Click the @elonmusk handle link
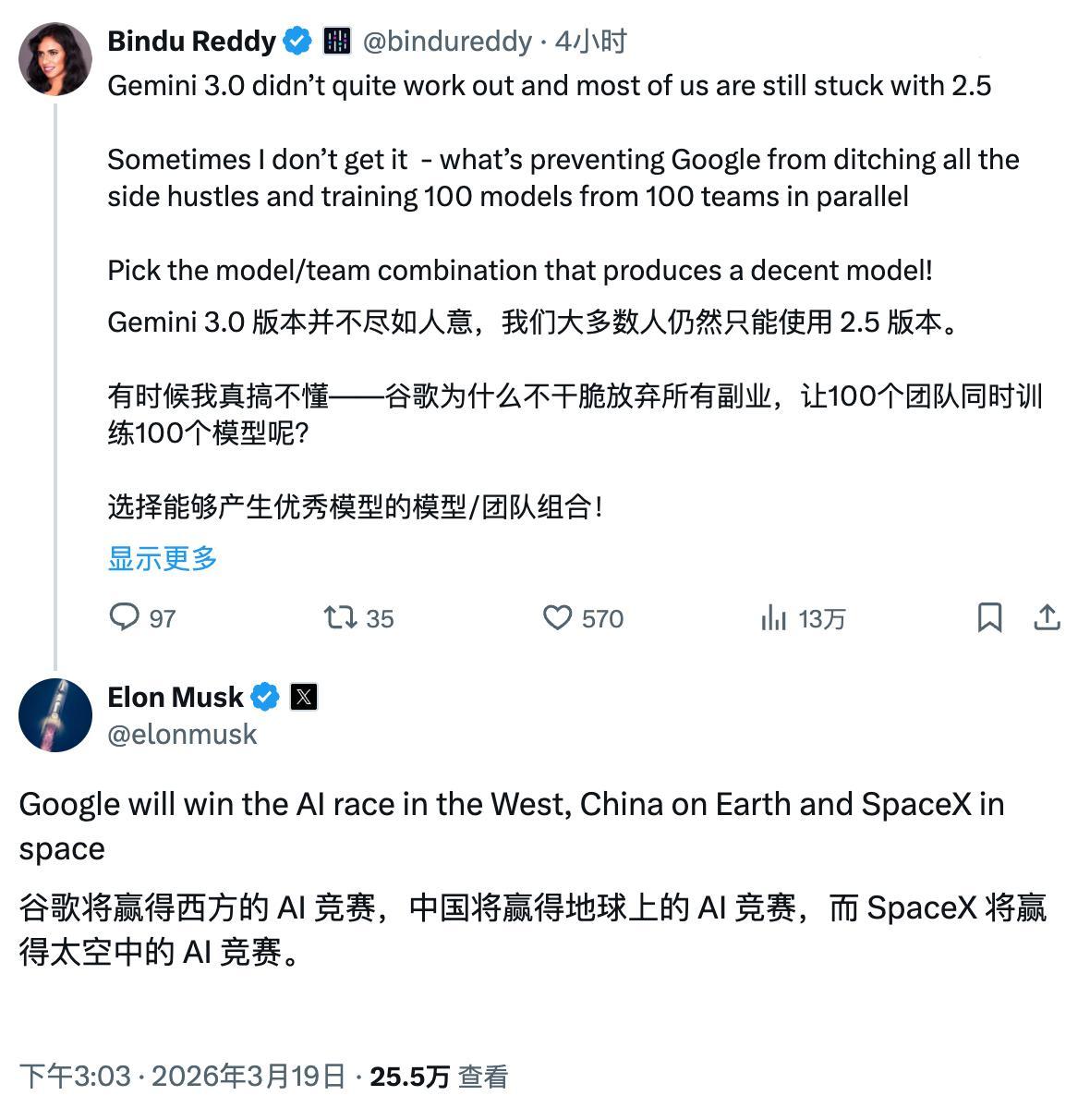The image size is (1090, 1120). click(182, 734)
